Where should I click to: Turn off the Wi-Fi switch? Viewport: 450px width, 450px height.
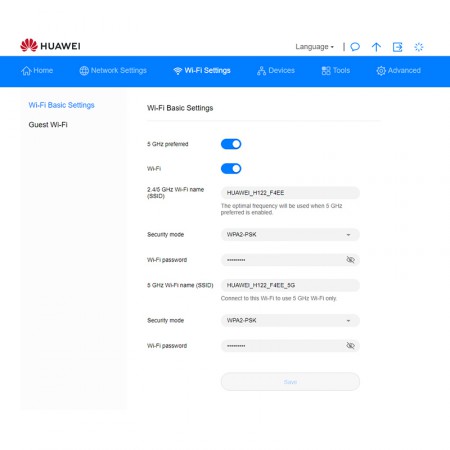point(231,169)
